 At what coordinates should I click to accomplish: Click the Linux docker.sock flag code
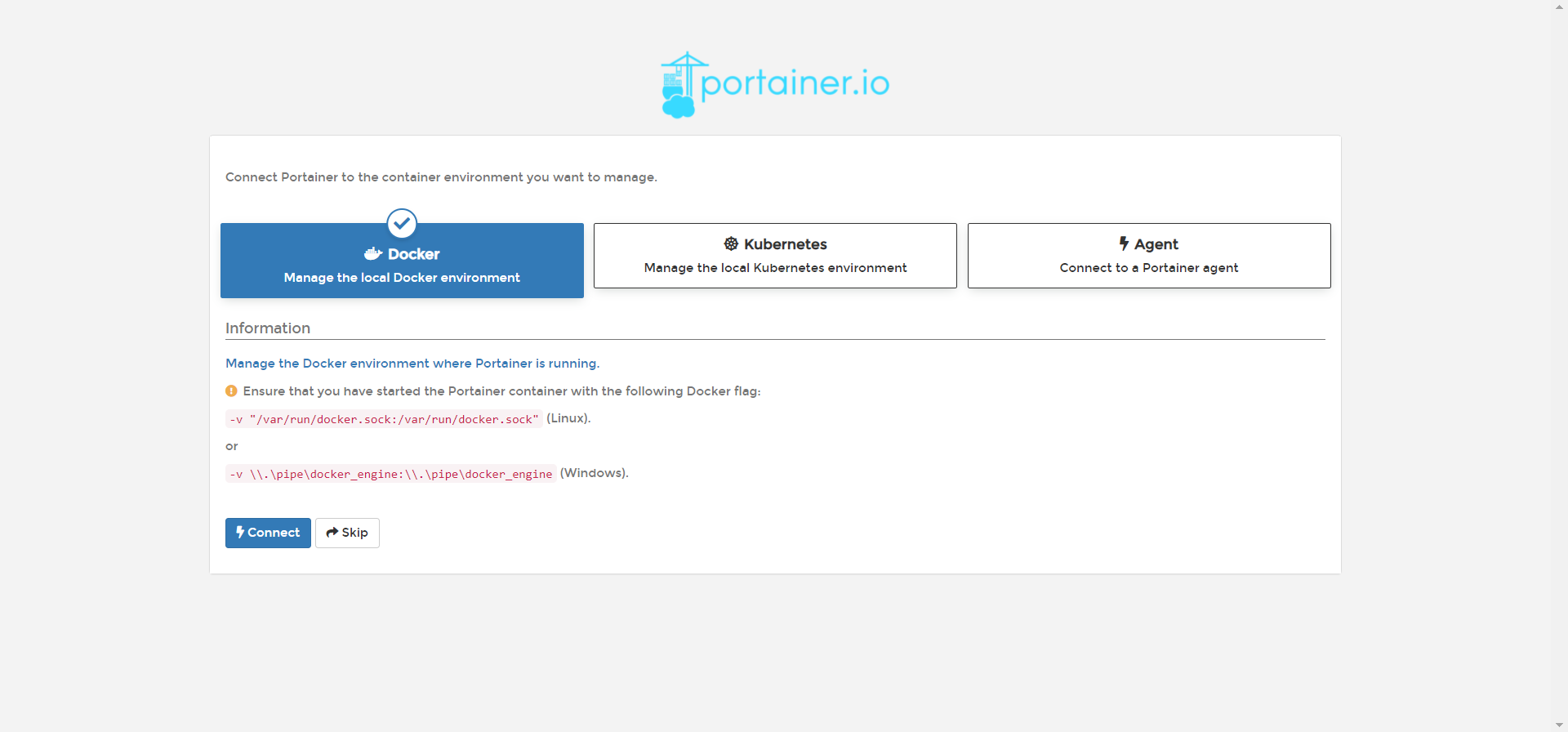(384, 419)
